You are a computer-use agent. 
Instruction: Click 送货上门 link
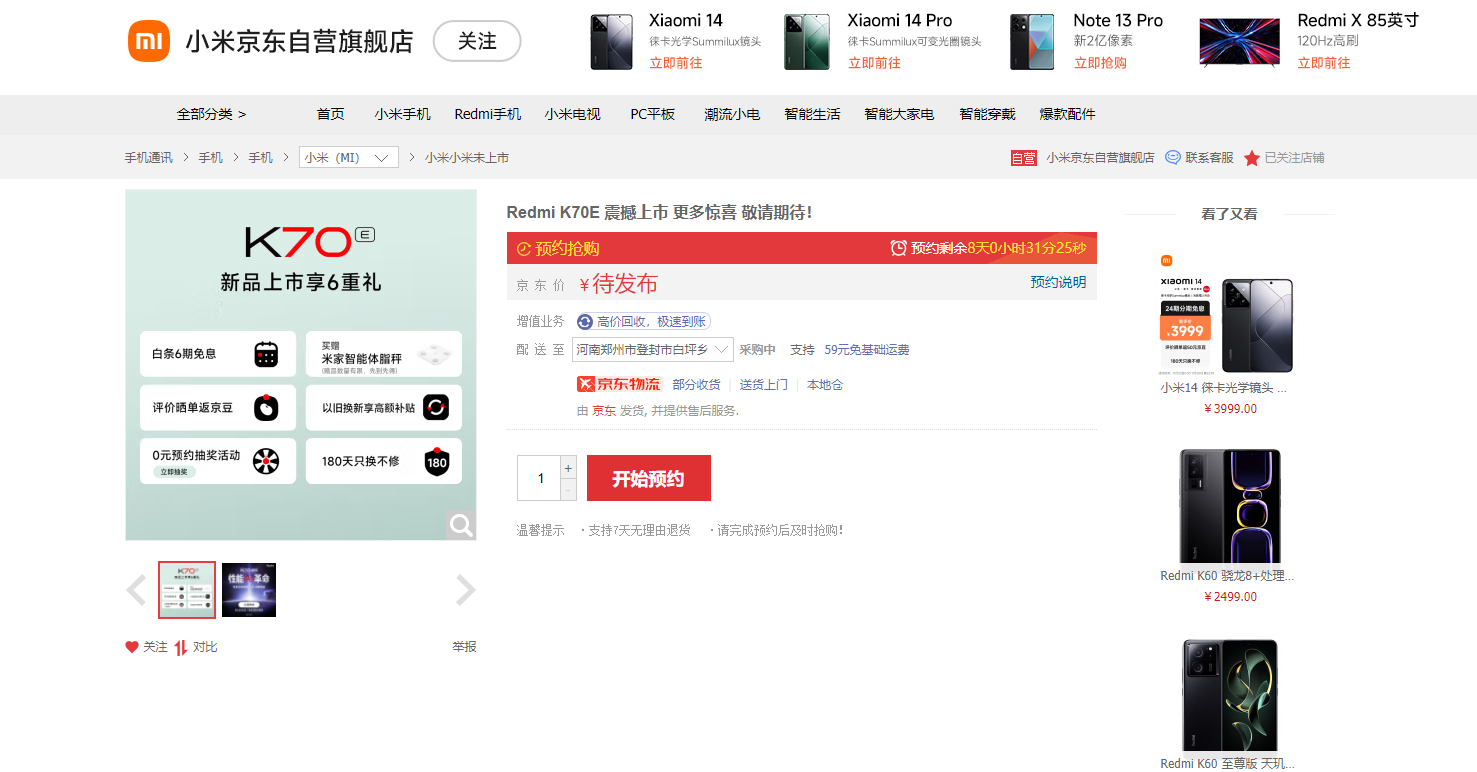764,385
